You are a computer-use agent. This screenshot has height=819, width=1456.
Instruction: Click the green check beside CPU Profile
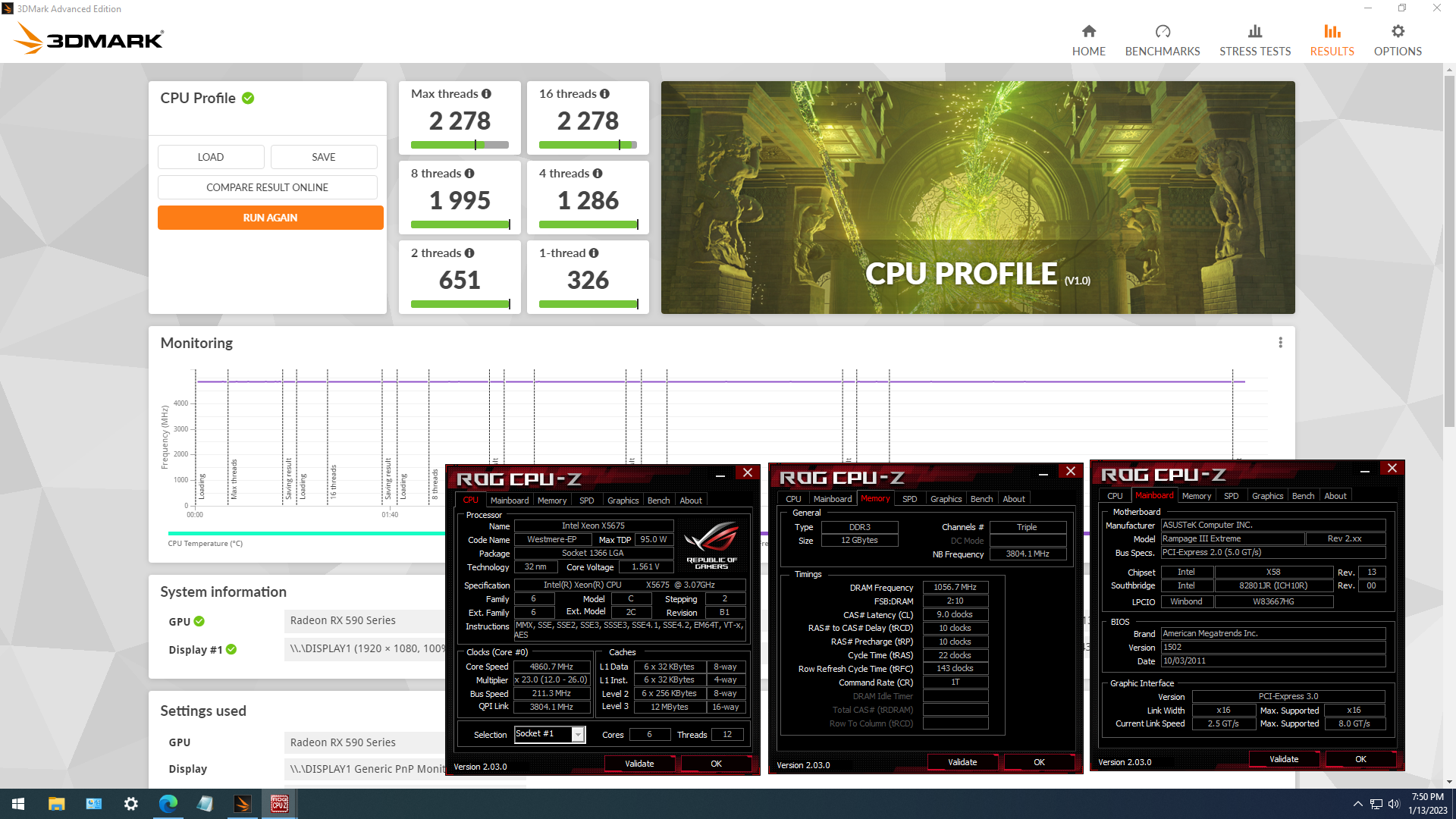248,99
